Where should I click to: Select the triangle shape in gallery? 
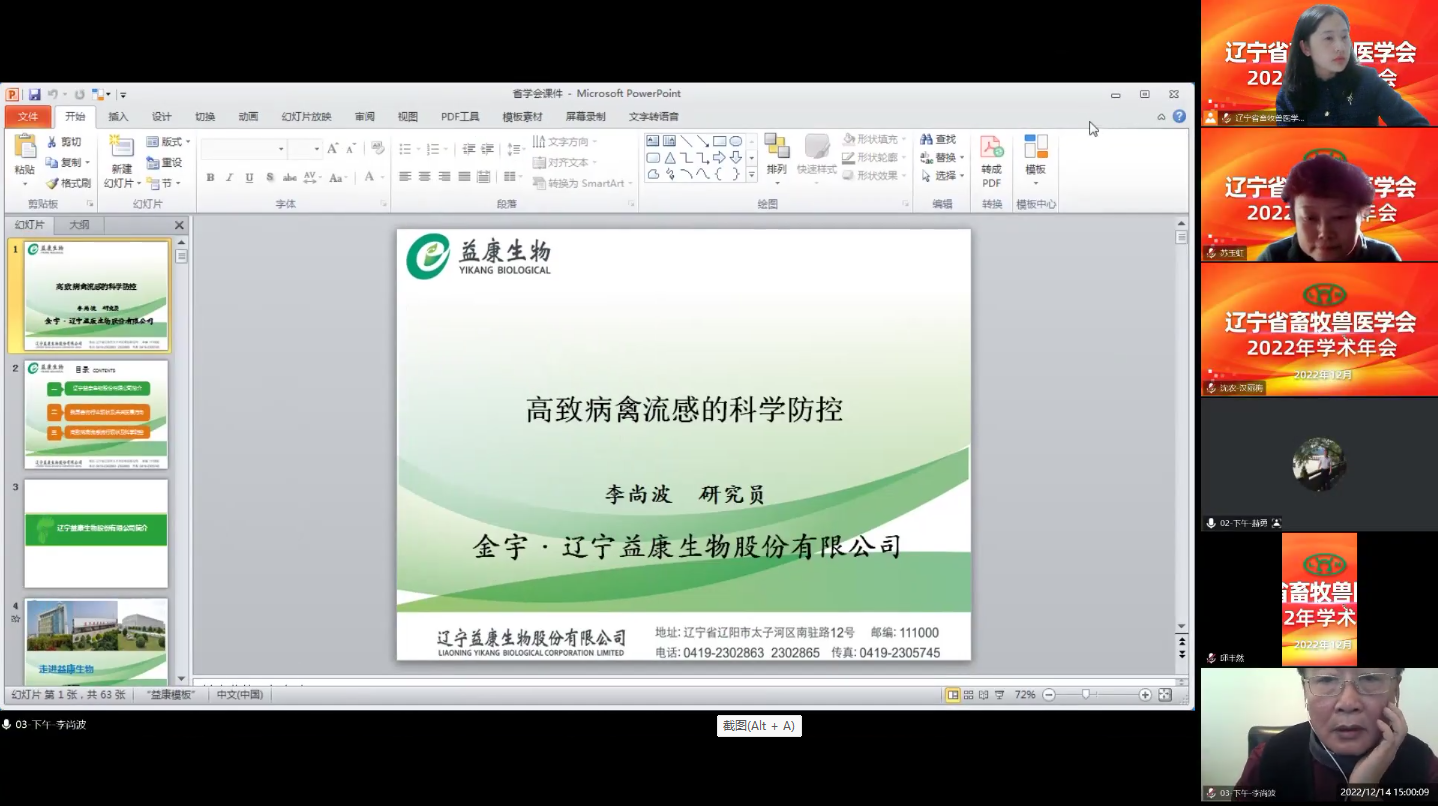pos(670,158)
